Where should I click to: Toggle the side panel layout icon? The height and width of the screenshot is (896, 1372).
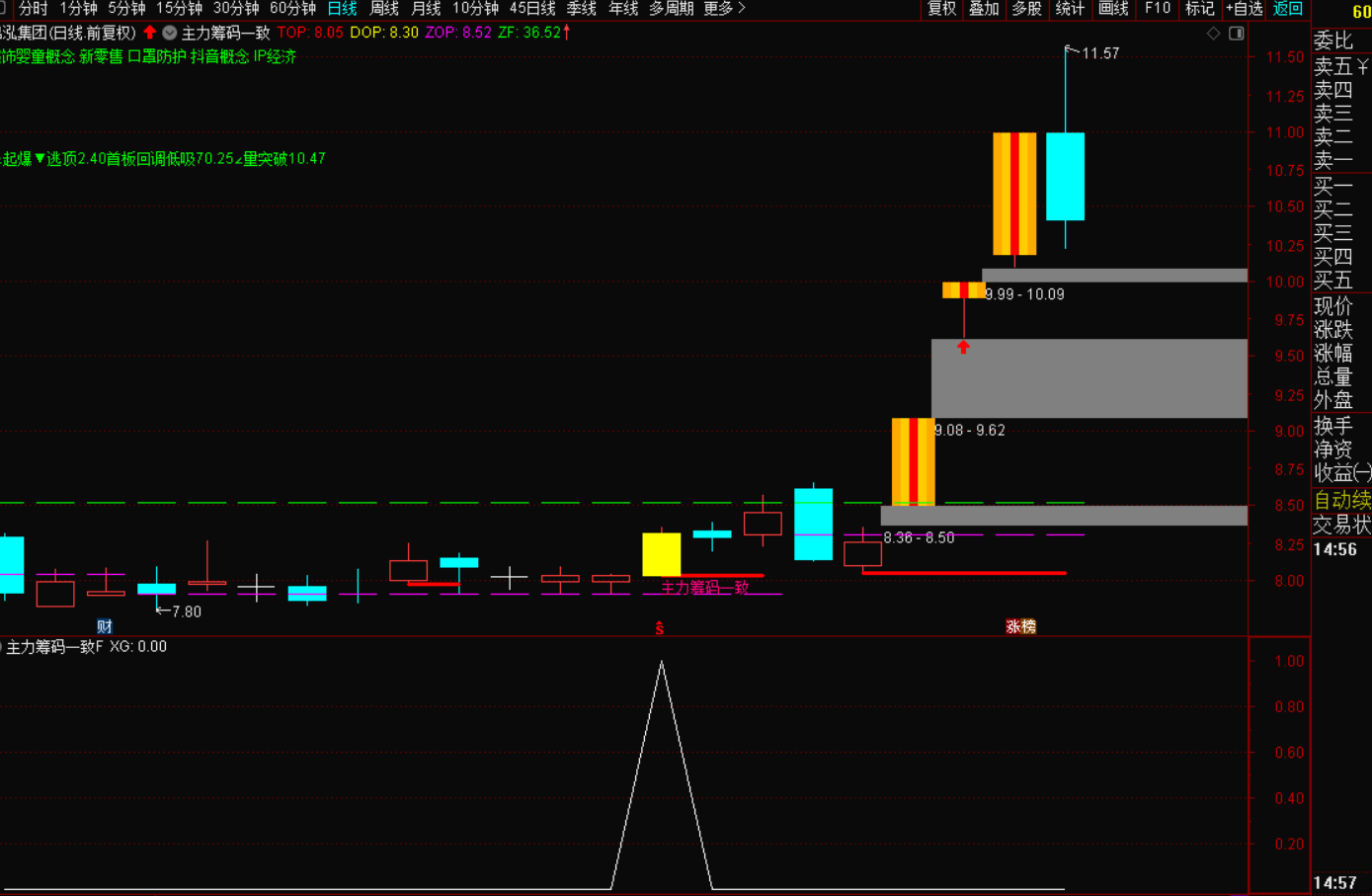point(1236,34)
